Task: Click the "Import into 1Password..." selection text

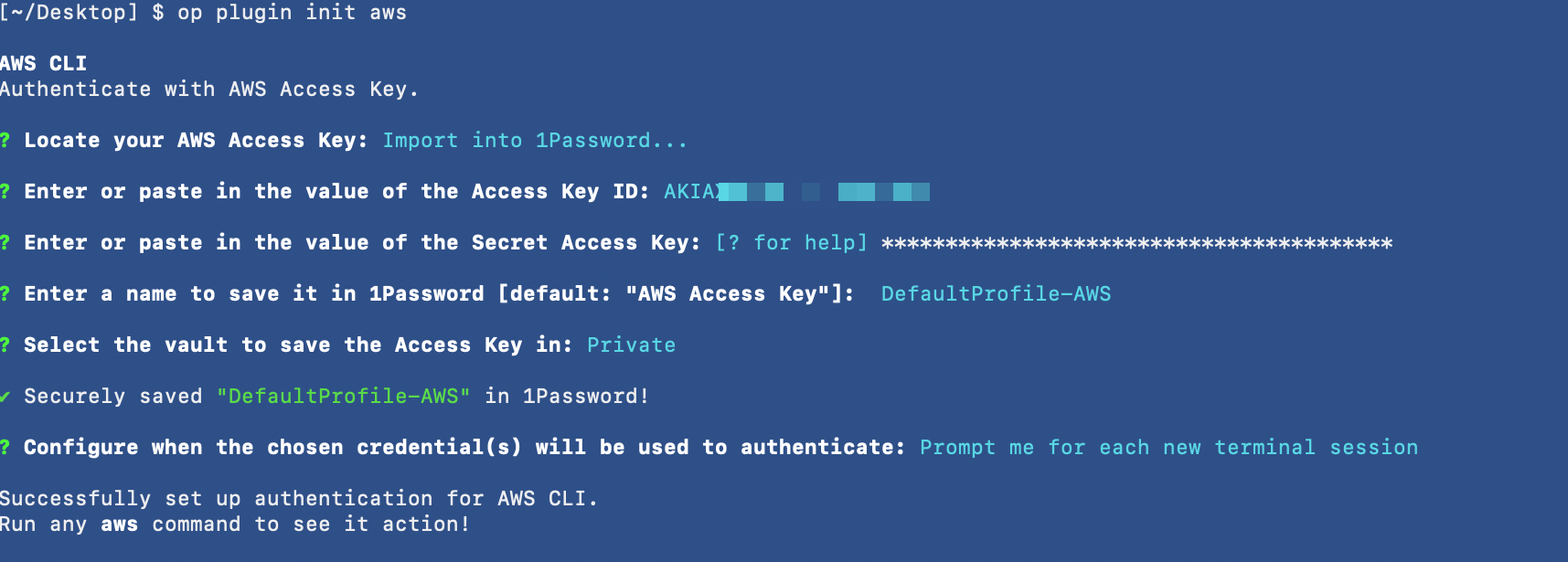Action: [x=534, y=141]
